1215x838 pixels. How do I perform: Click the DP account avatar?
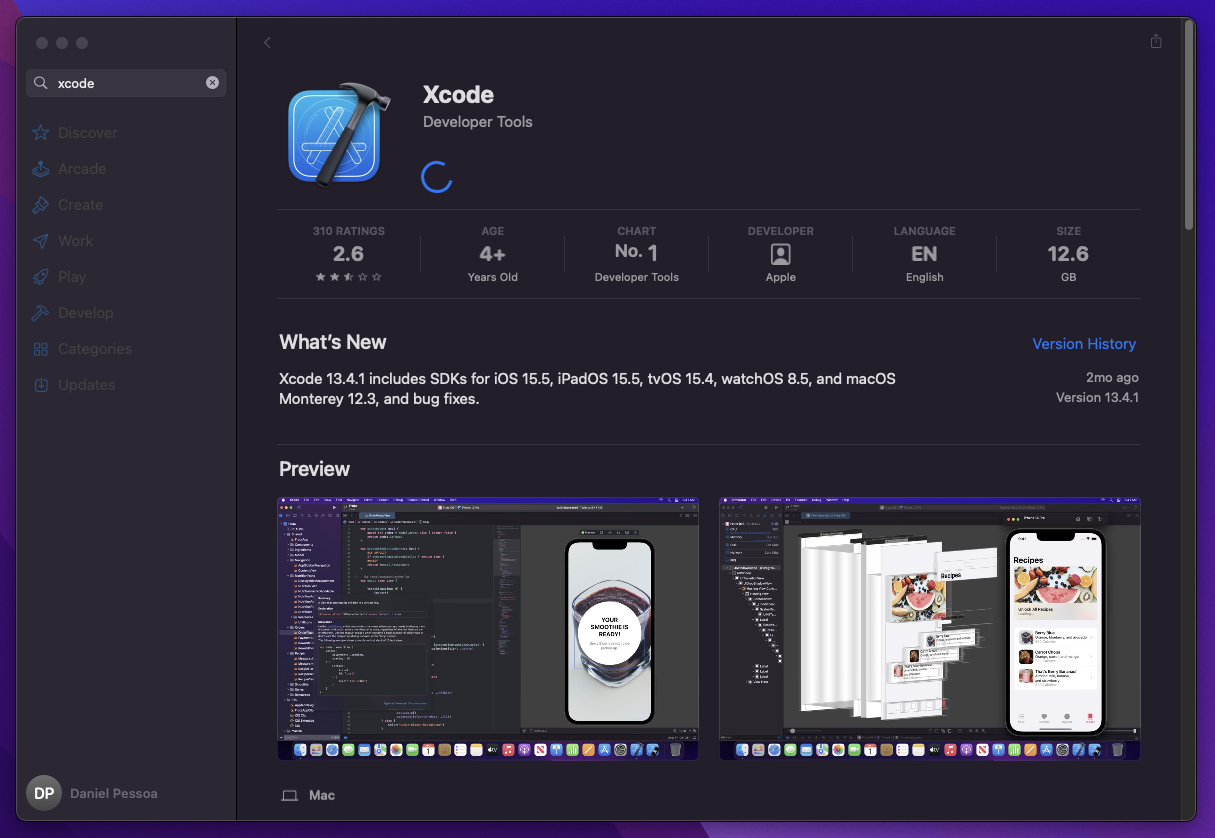[x=44, y=793]
